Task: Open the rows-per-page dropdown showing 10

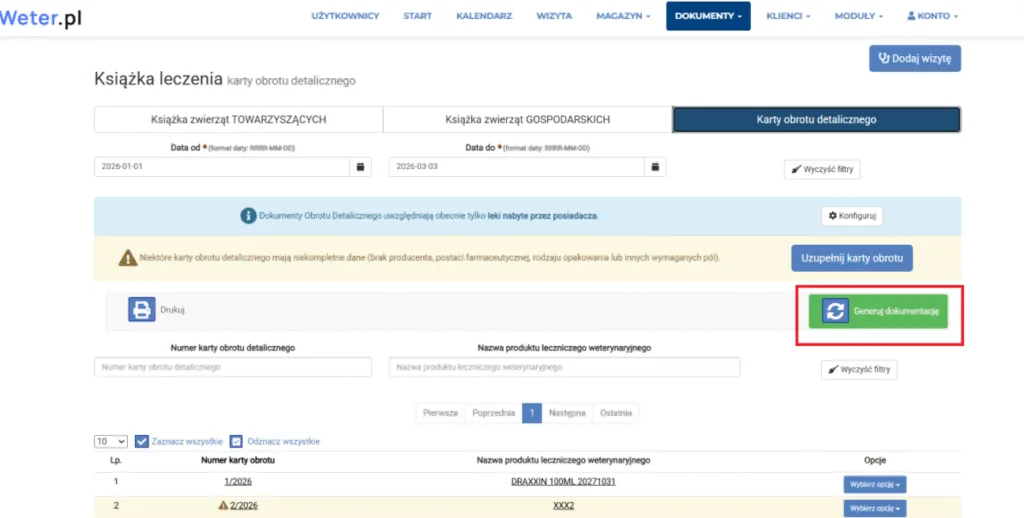Action: click(x=111, y=442)
